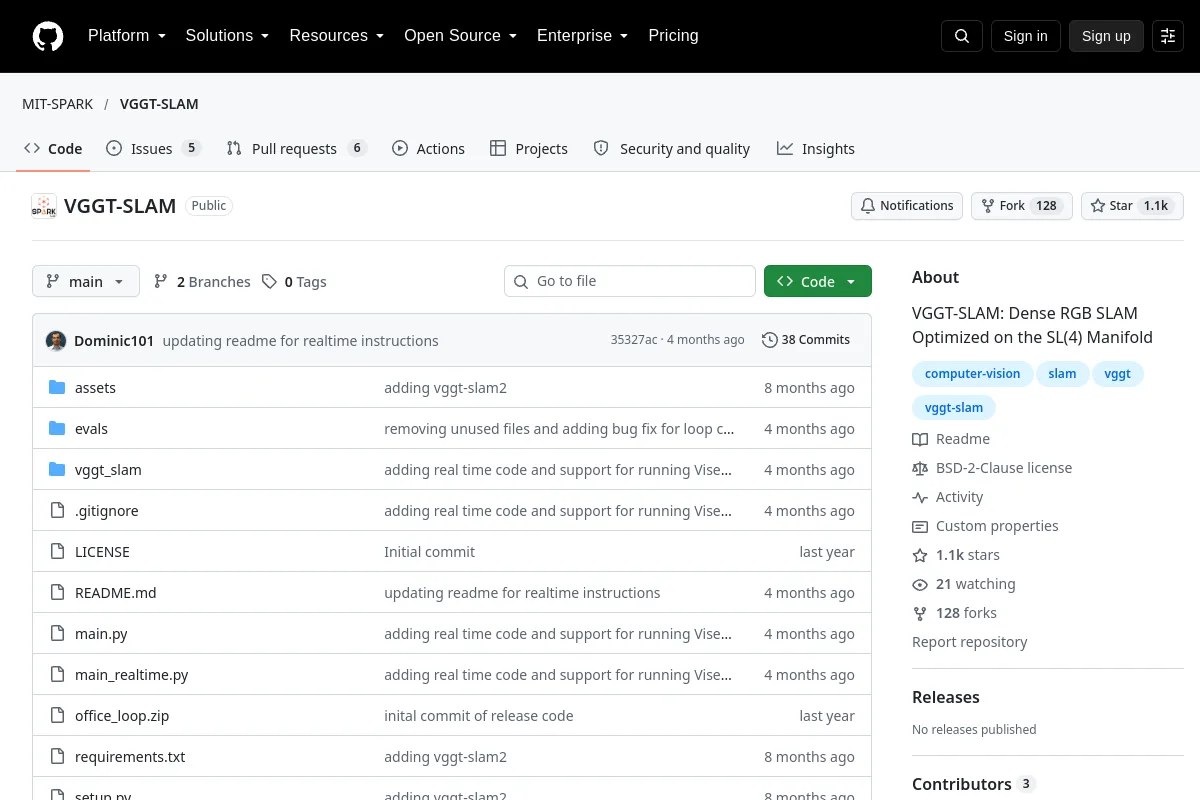The width and height of the screenshot is (1200, 800).
Task: View 128 forks link in About
Action: click(x=954, y=613)
